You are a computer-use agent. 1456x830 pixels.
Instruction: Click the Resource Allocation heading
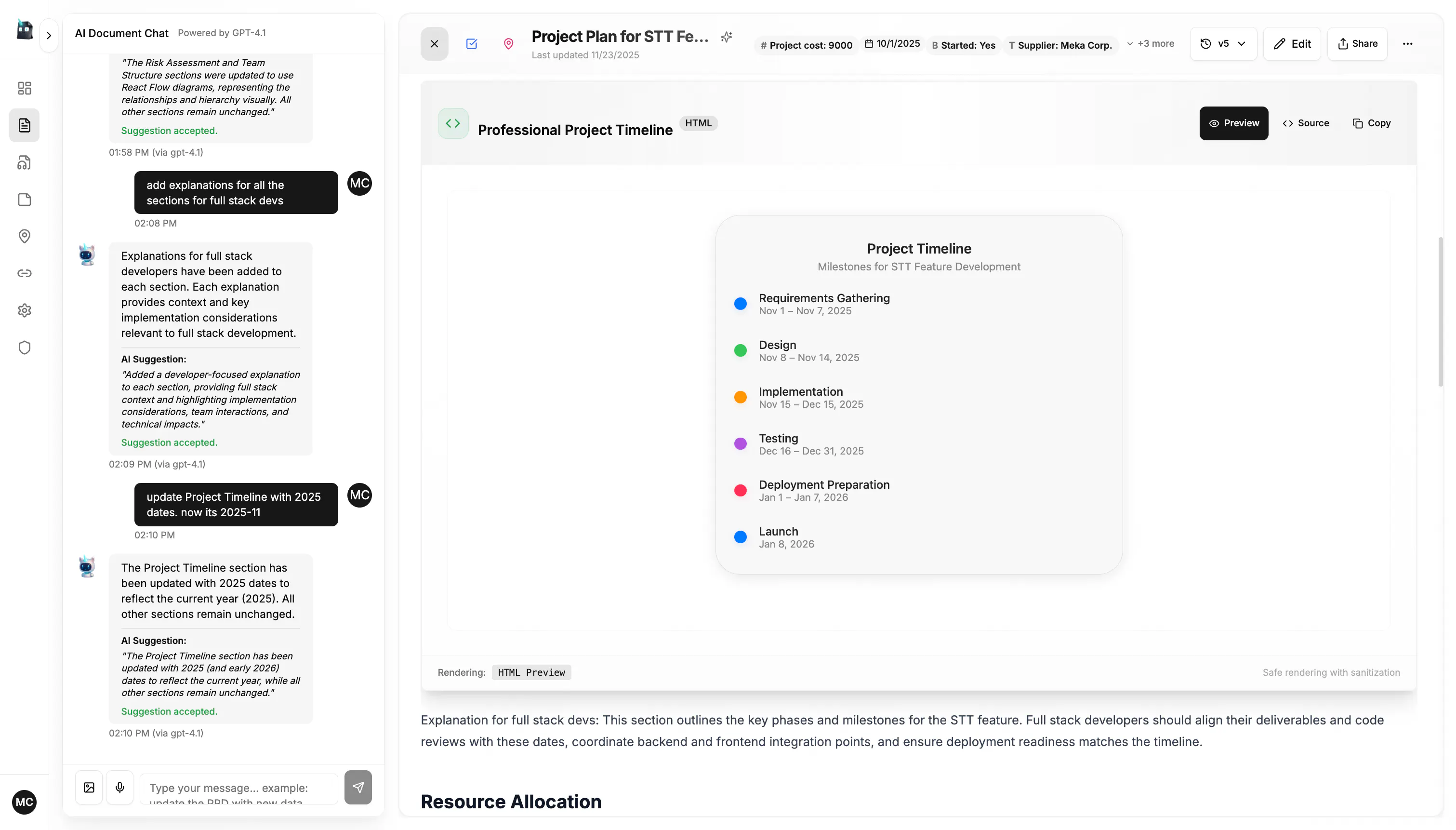(510, 802)
